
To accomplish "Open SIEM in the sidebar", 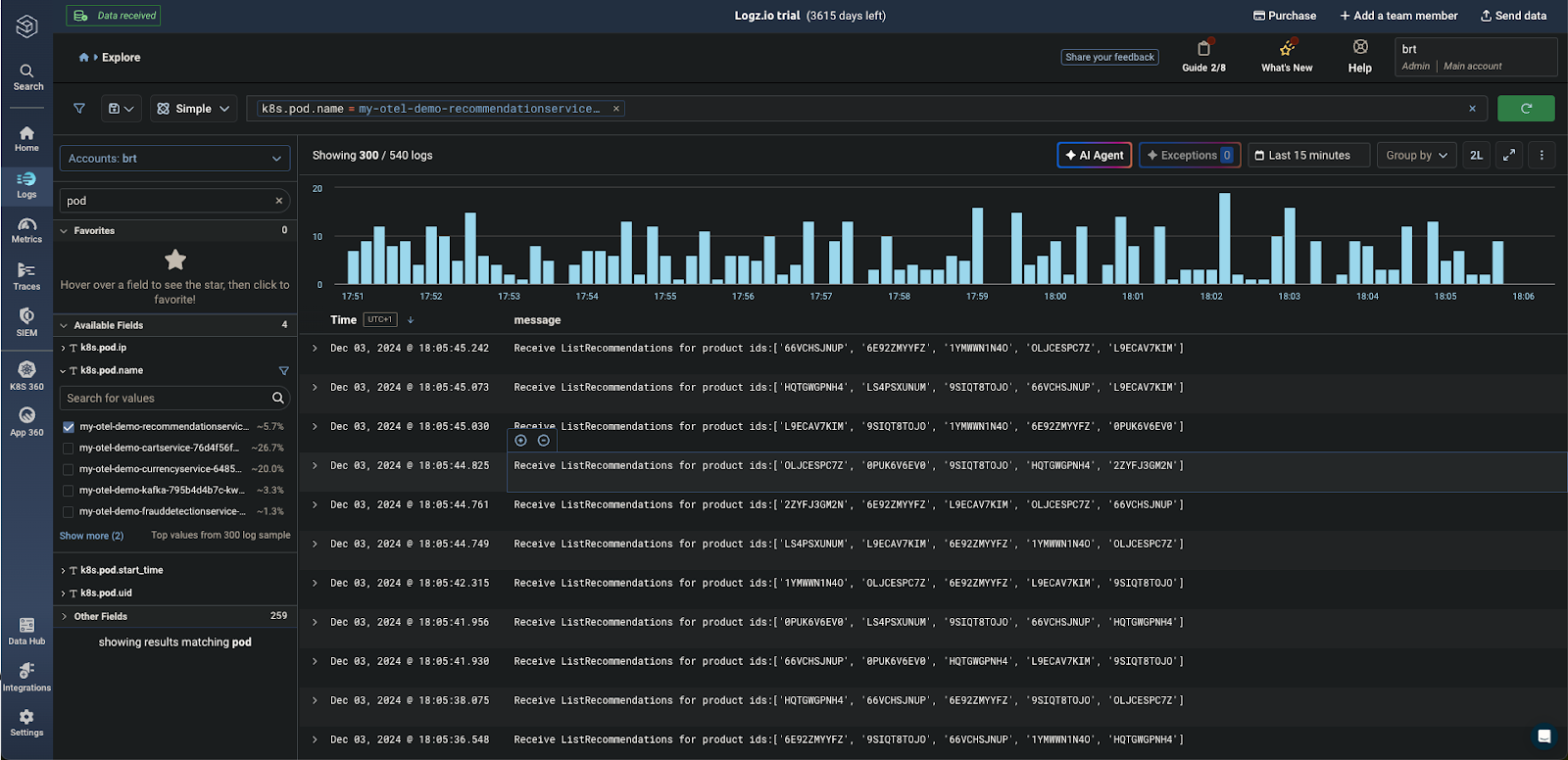I will 26,322.
